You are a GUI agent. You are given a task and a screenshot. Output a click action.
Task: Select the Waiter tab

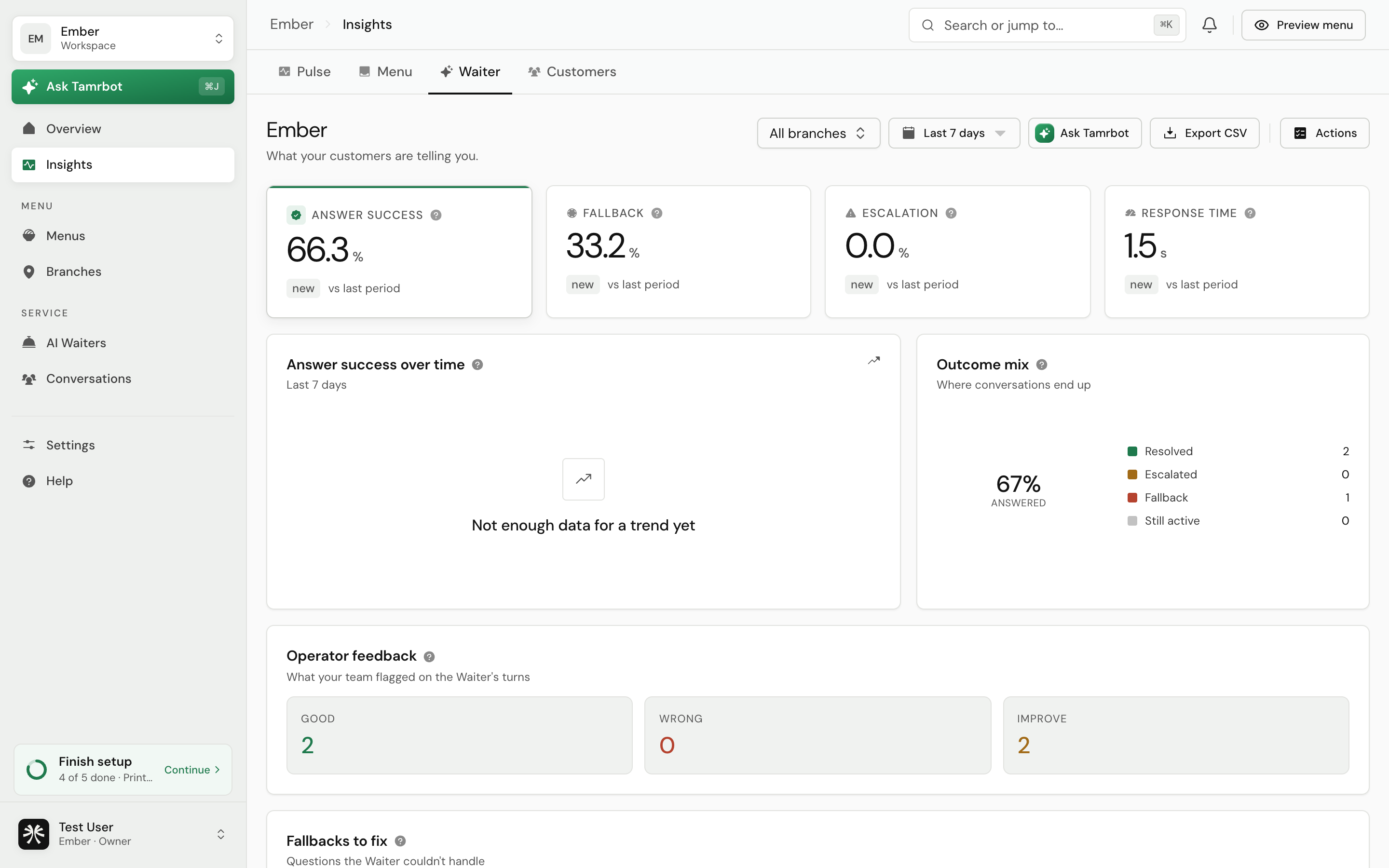(470, 72)
